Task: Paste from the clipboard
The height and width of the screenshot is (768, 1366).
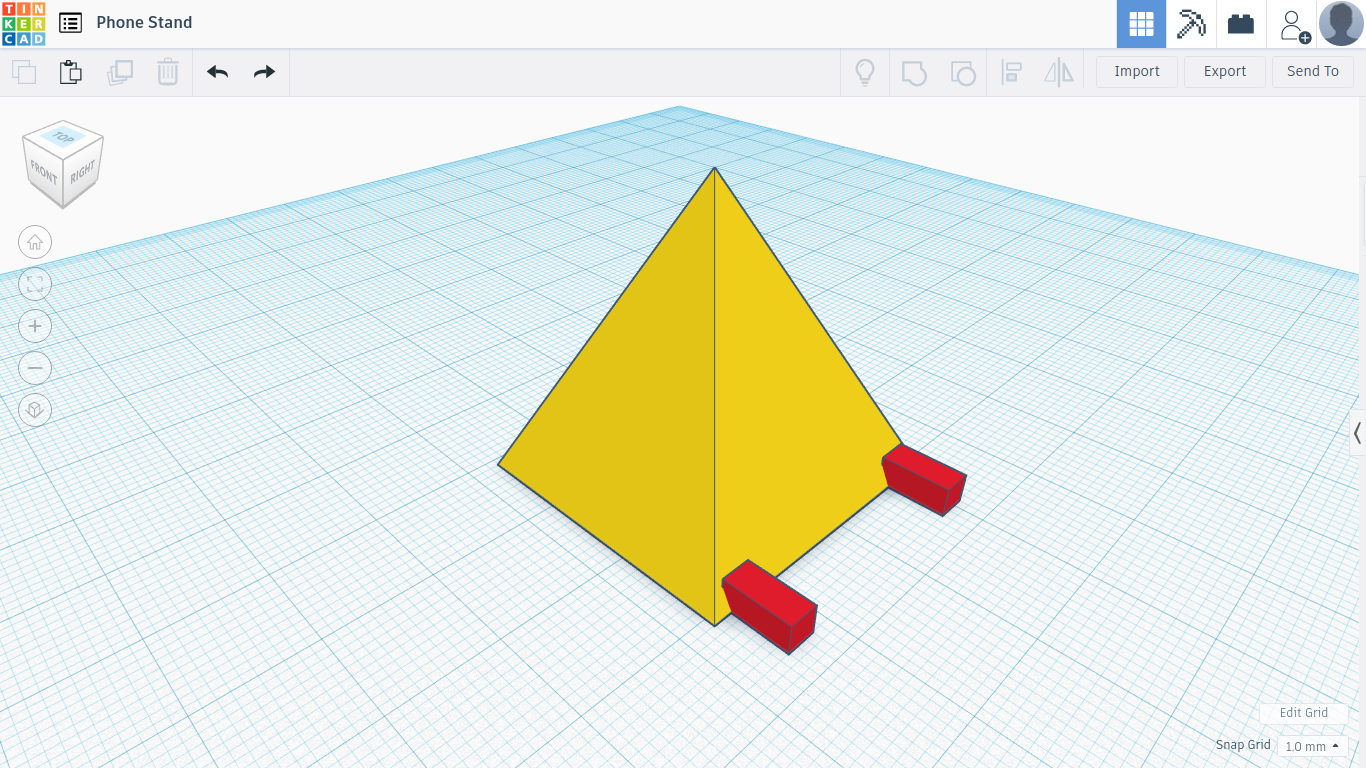Action: click(71, 72)
